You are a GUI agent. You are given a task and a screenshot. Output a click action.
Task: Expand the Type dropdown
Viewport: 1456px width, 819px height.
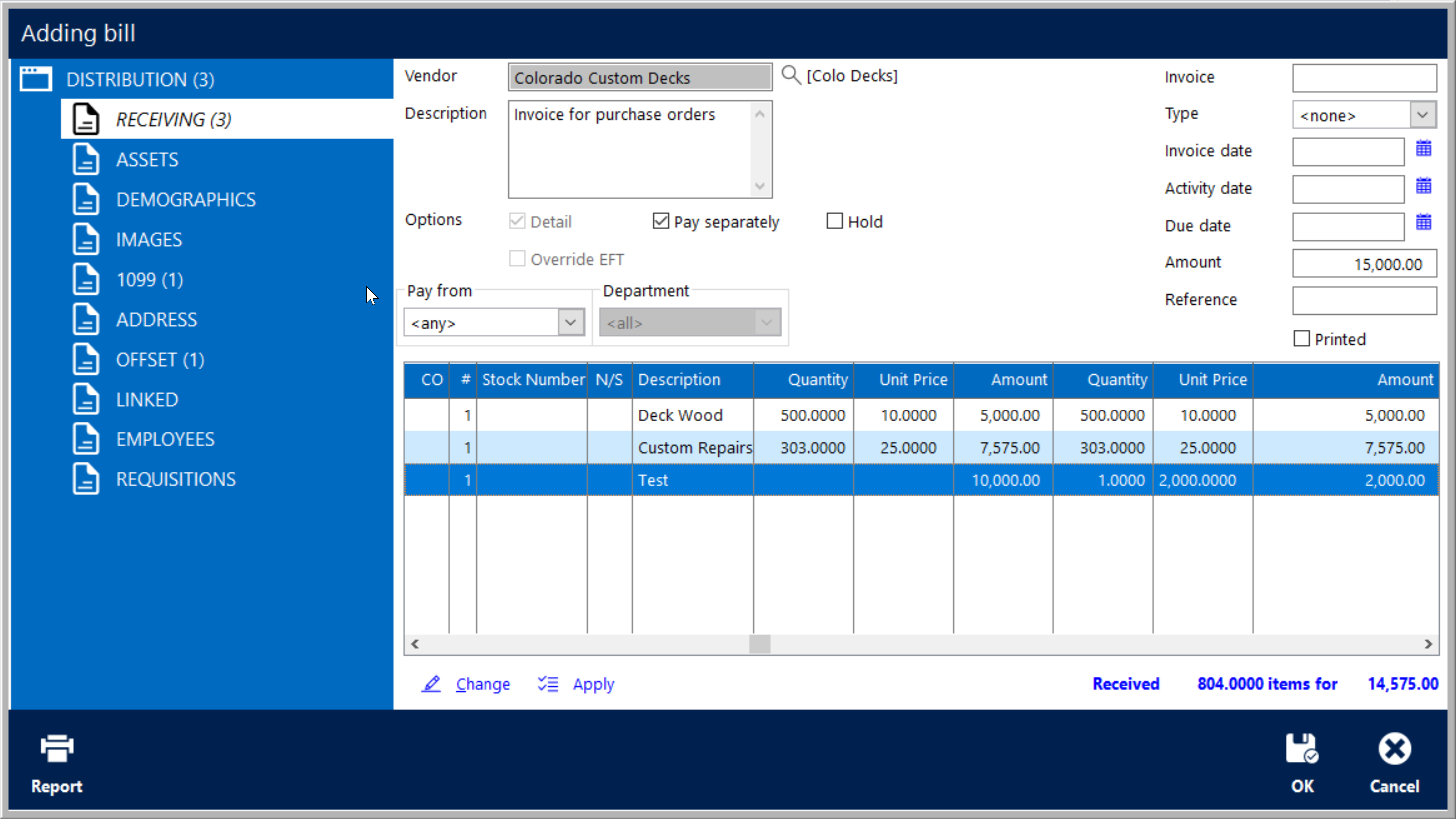(x=1422, y=115)
